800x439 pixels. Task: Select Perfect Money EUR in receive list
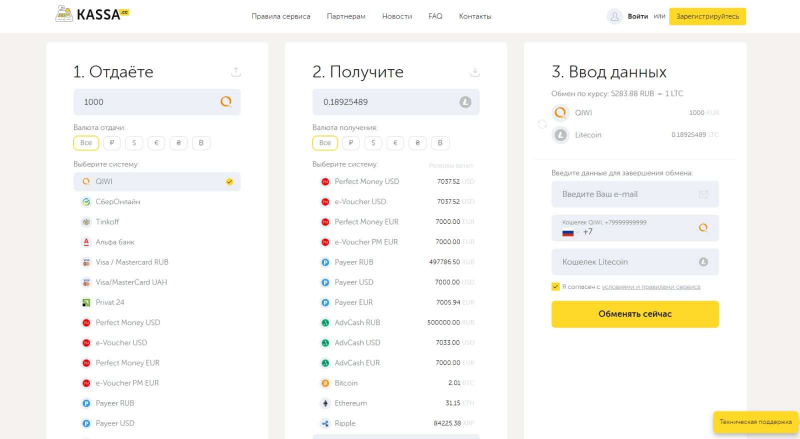click(395, 222)
